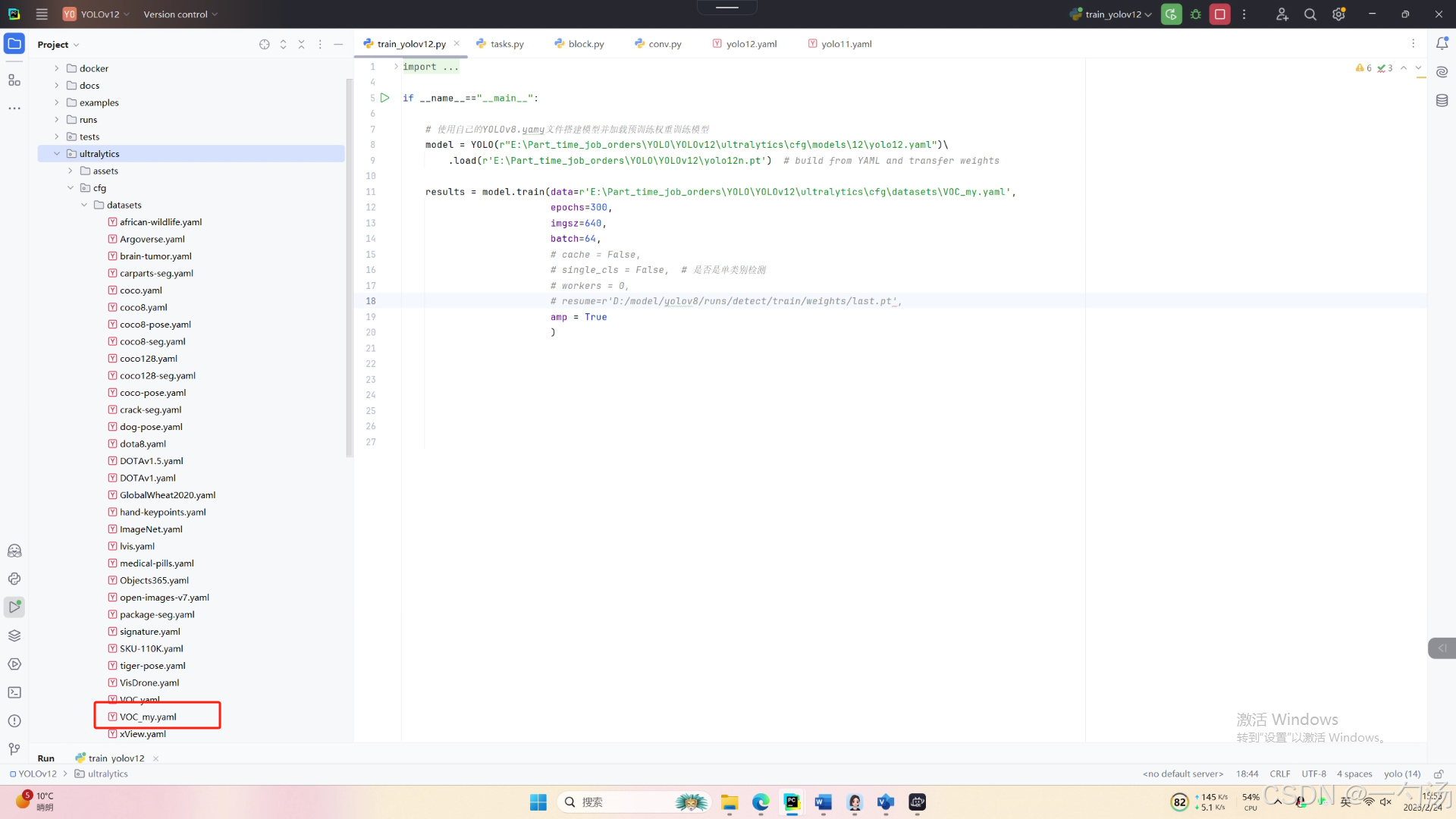Switch to the block.py tab
Screen dimensions: 1456x819
coord(585,44)
